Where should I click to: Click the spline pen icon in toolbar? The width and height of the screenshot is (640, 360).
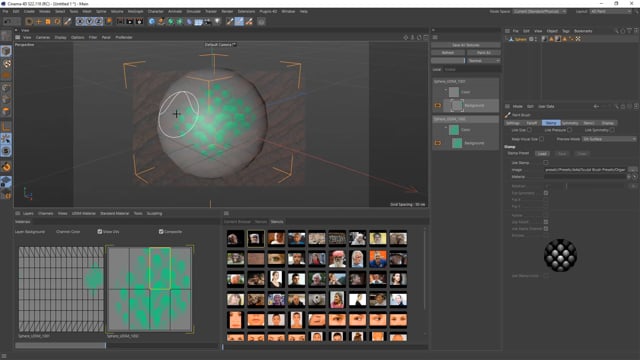(161, 22)
